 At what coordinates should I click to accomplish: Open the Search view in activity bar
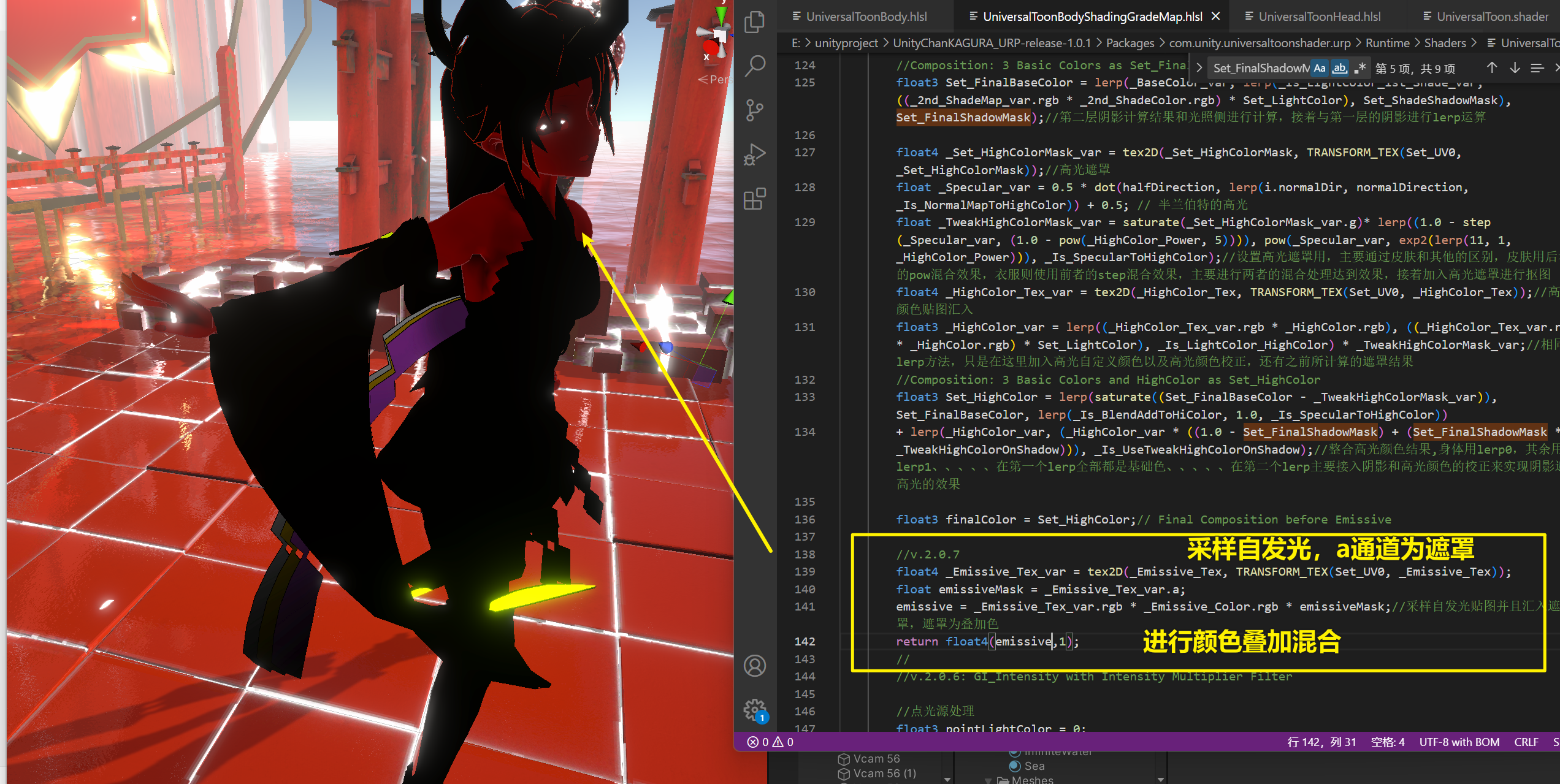[x=754, y=66]
